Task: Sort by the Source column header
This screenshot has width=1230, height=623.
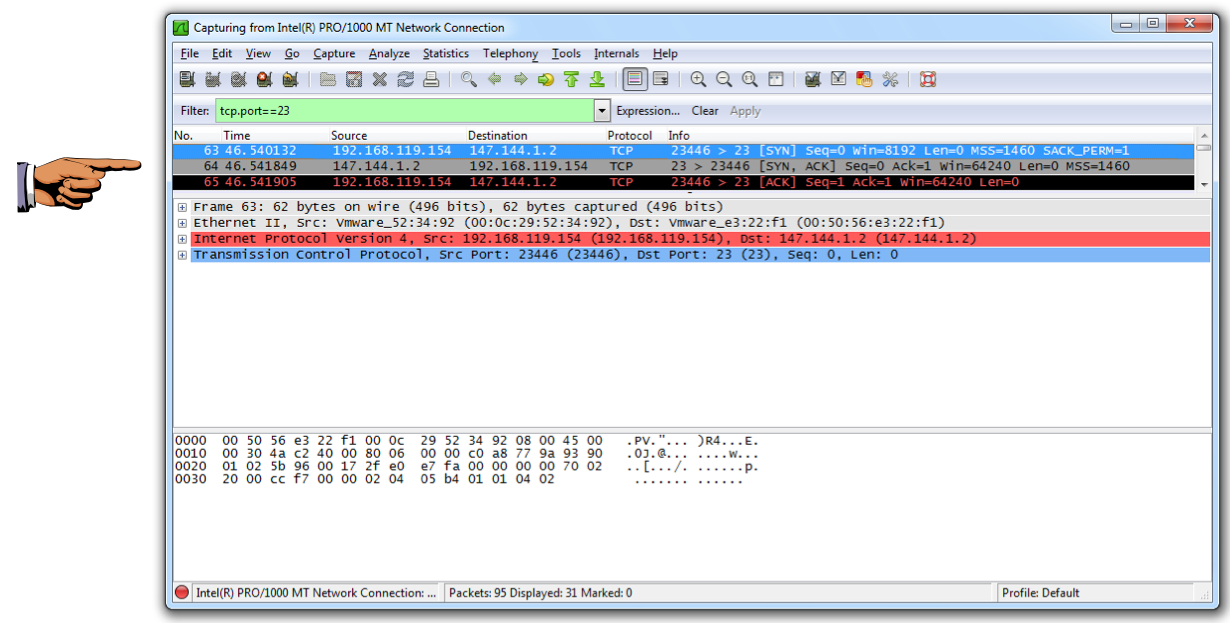Action: point(397,135)
